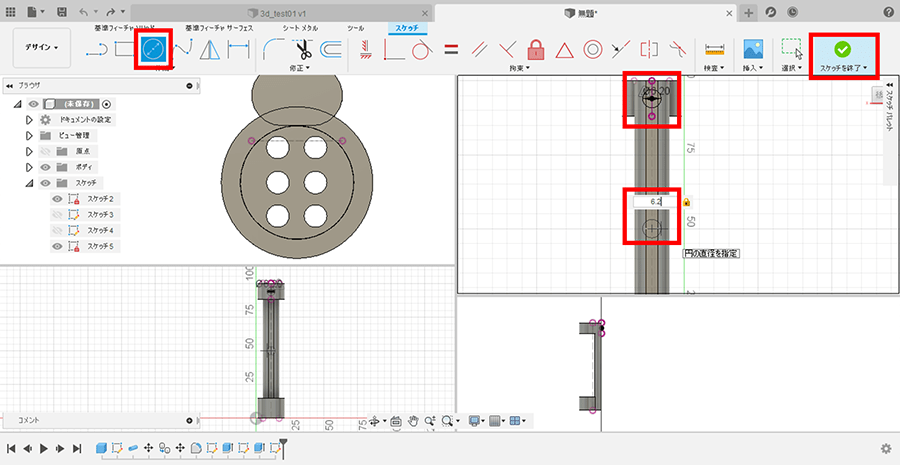Hide the ボディ folder with eye icon

click(x=44, y=167)
